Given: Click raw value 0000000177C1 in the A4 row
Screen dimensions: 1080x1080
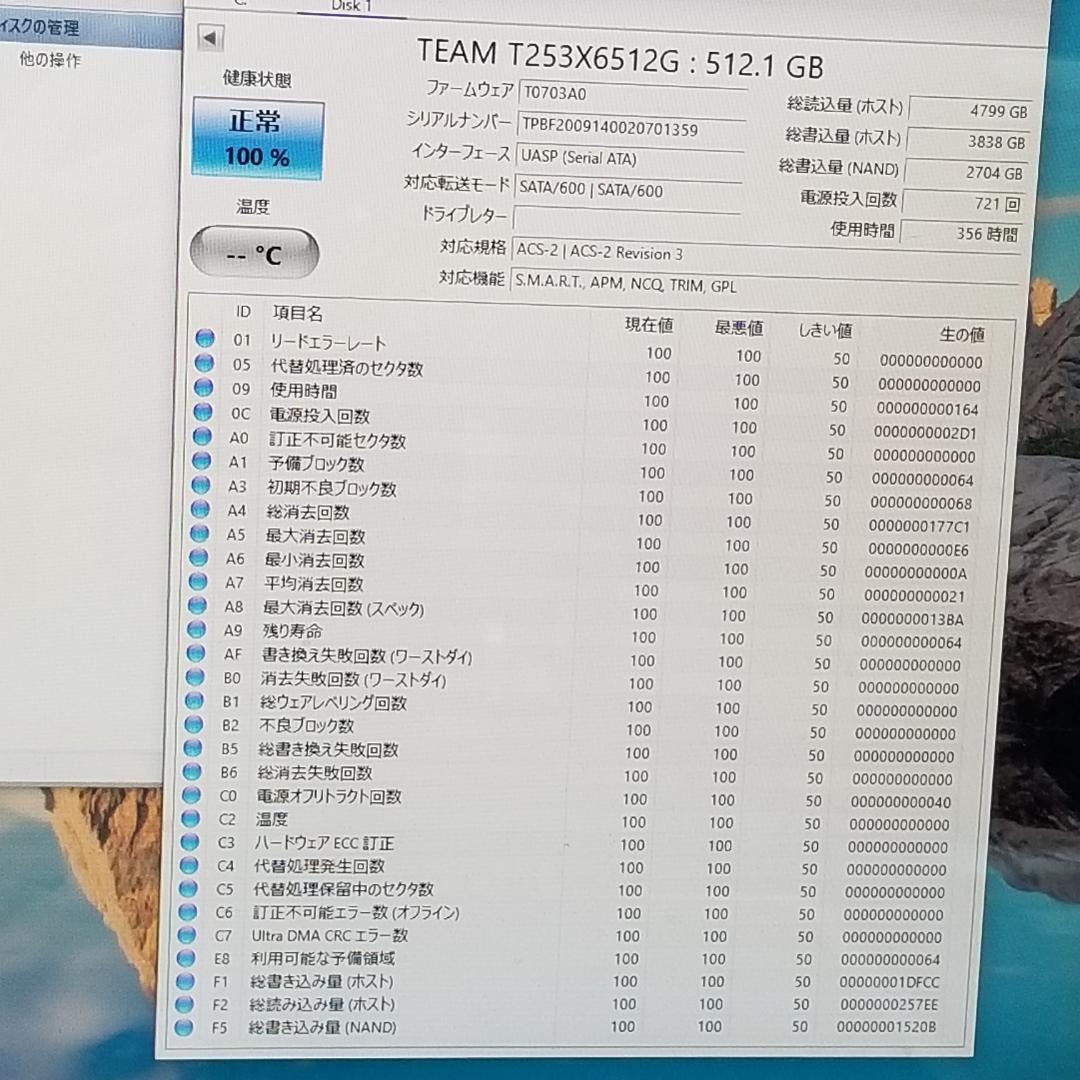Looking at the screenshot, I should (919, 527).
